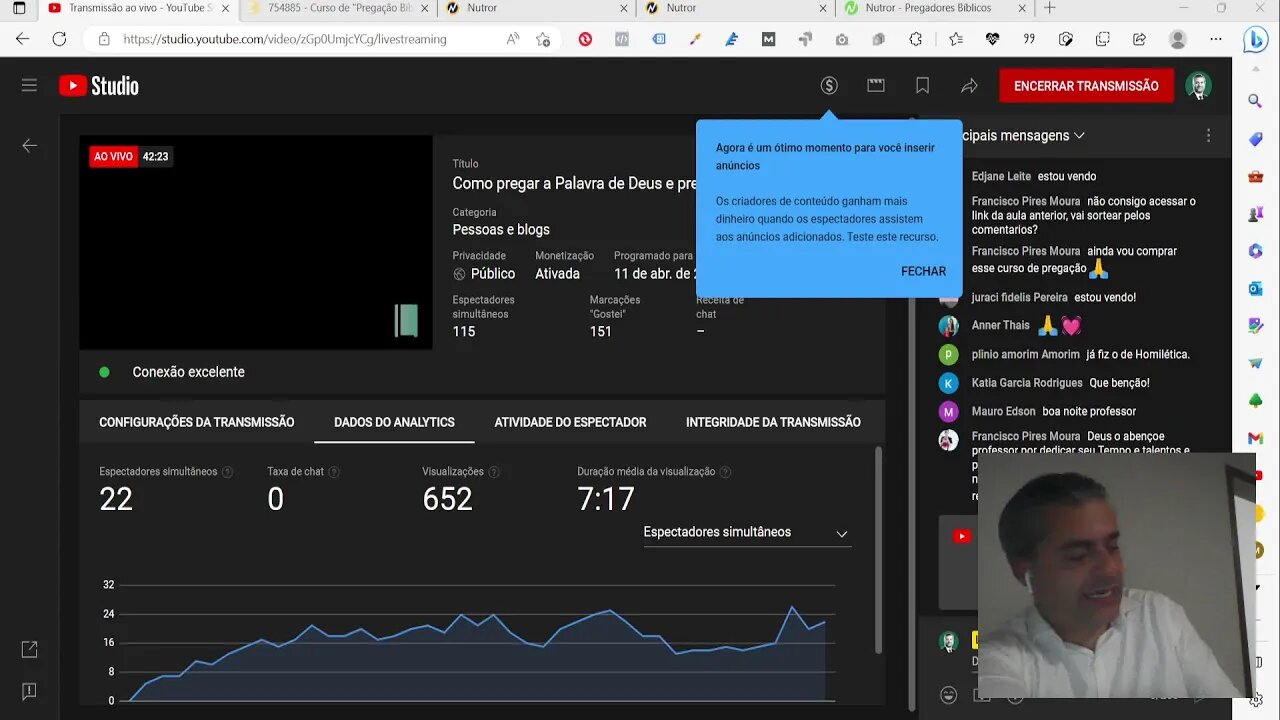
Task: Switch to Configurações da transmissão tab
Action: click(x=197, y=422)
